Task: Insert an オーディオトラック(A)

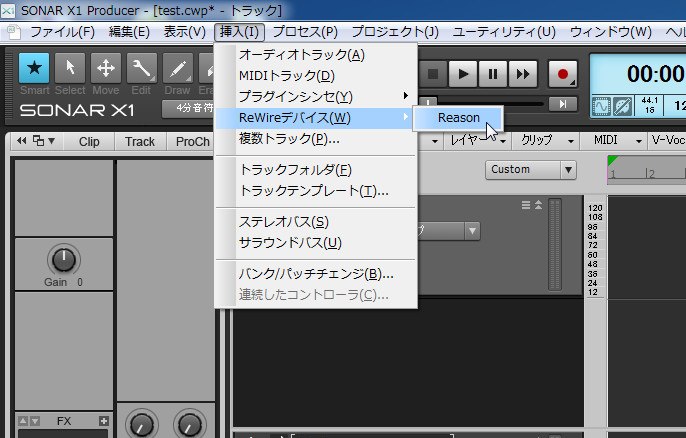Action: click(x=315, y=55)
